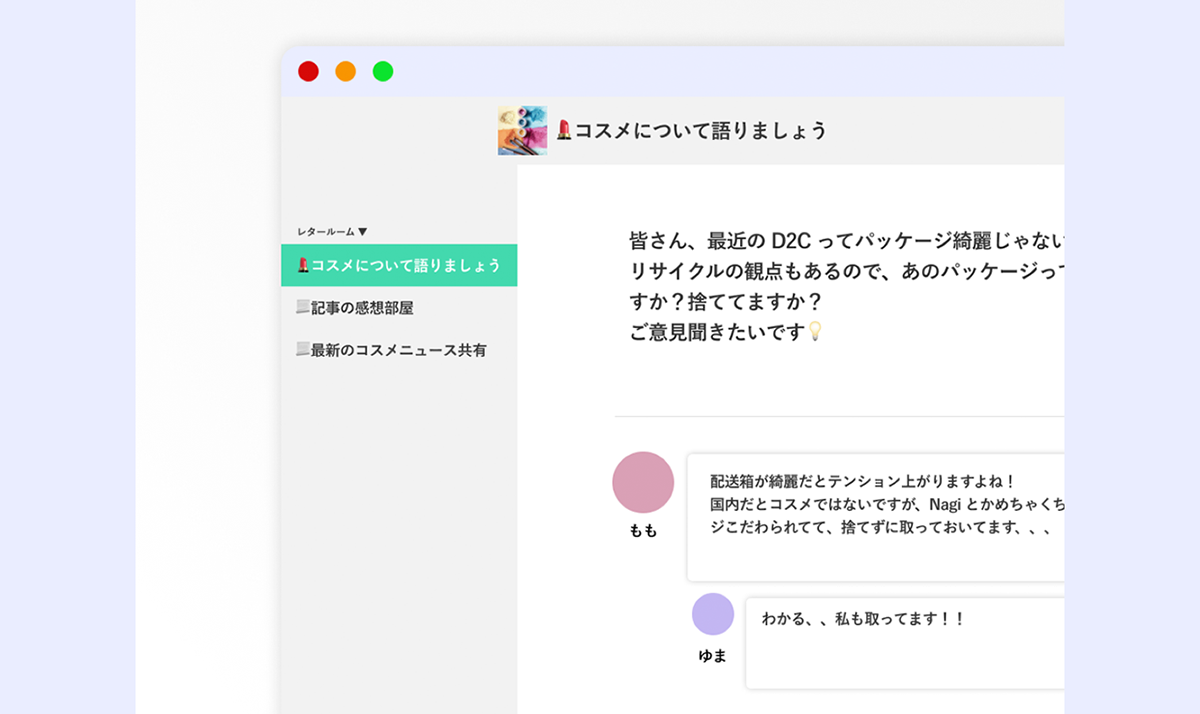
Task: Click the purple avatar of ゆま
Action: (x=713, y=614)
